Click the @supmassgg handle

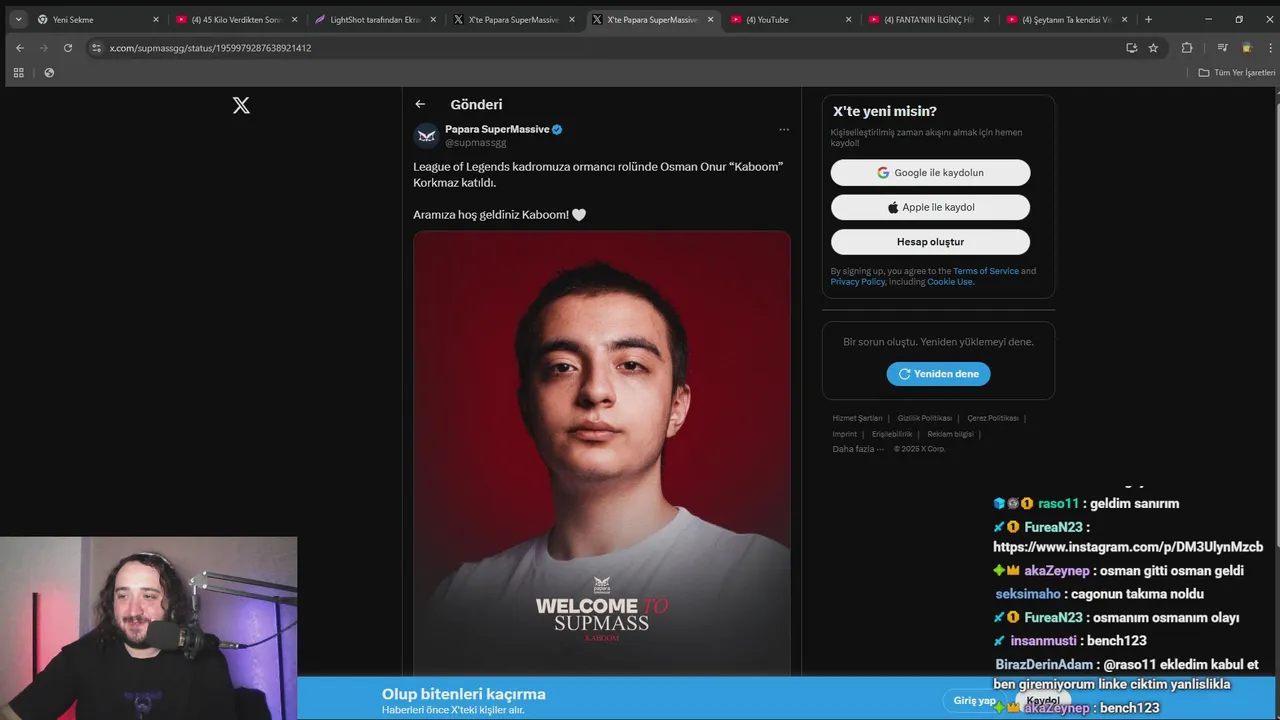tap(475, 143)
